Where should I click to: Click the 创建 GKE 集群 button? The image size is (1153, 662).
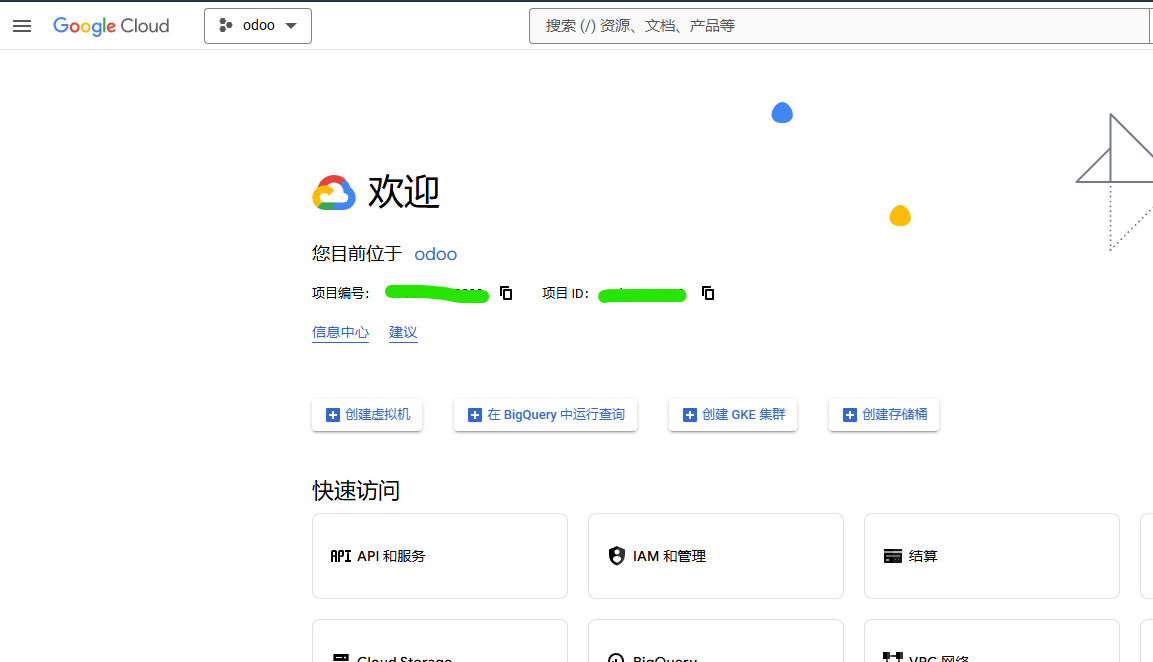(733, 415)
